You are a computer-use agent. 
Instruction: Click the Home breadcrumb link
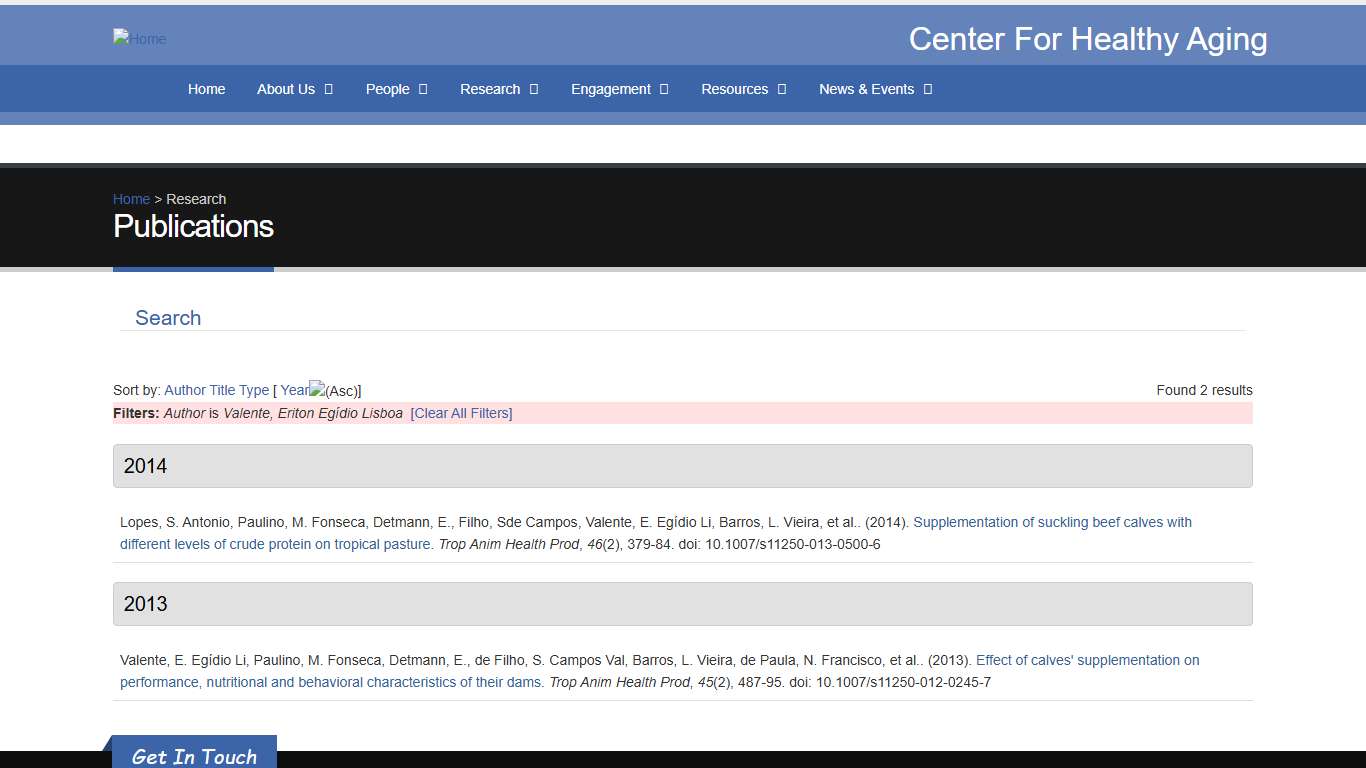pyautogui.click(x=131, y=199)
